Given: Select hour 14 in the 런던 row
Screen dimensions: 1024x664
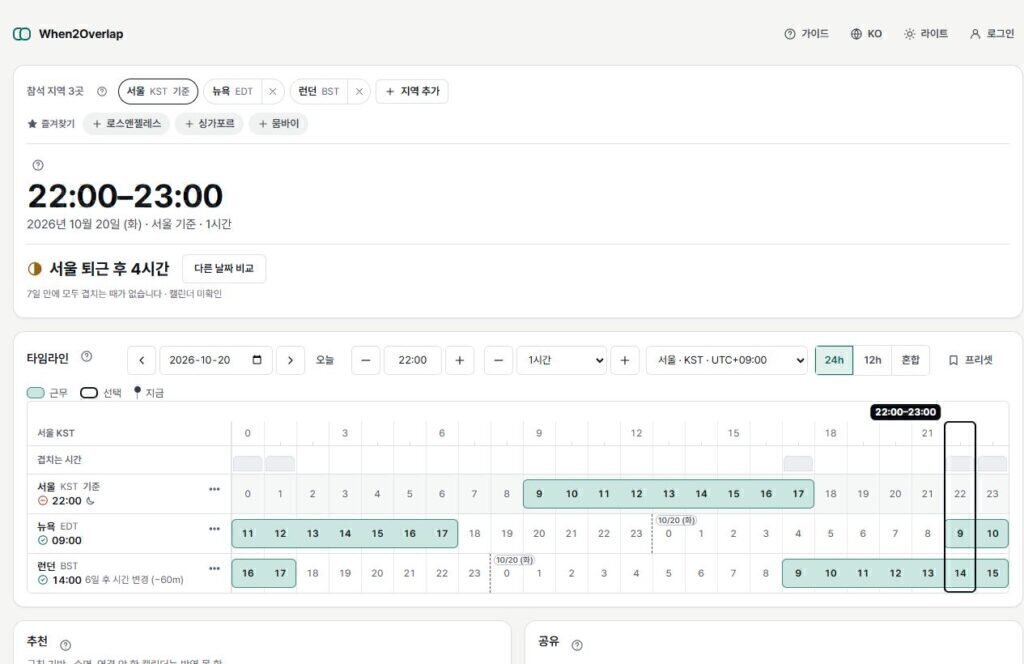Looking at the screenshot, I should pyautogui.click(x=960, y=573).
